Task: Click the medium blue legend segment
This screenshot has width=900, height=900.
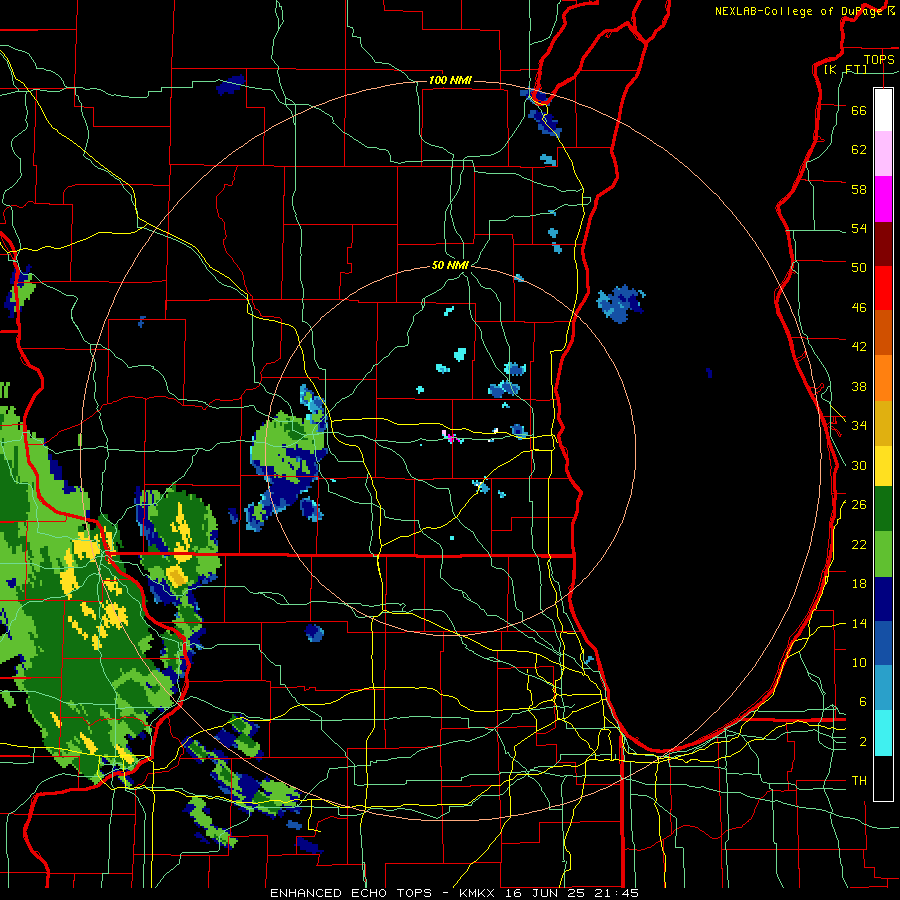Action: [883, 644]
